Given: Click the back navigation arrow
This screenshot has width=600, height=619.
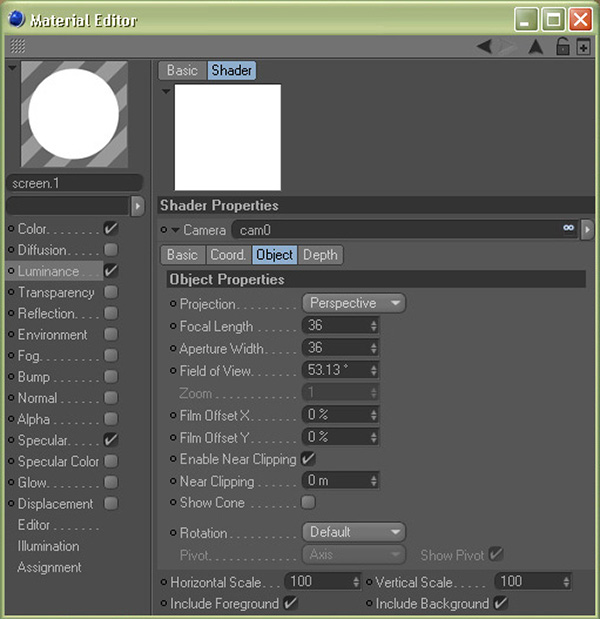Looking at the screenshot, I should click(x=484, y=46).
